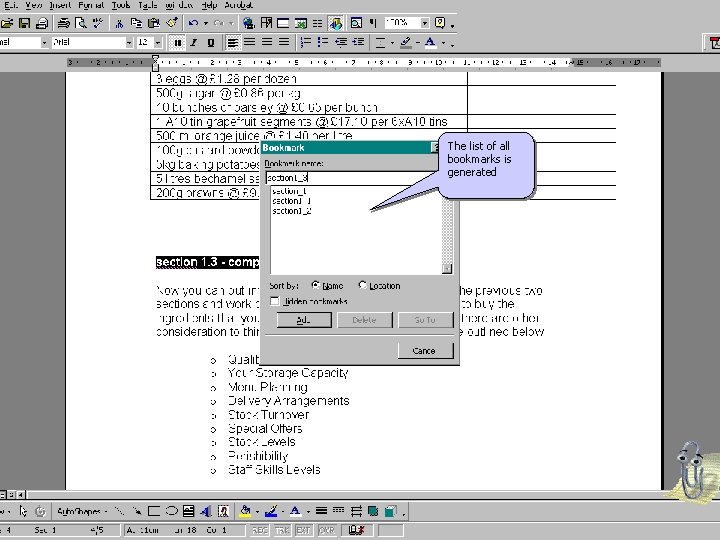
Task: Open Print Preview from the toolbar
Action: click(80, 22)
